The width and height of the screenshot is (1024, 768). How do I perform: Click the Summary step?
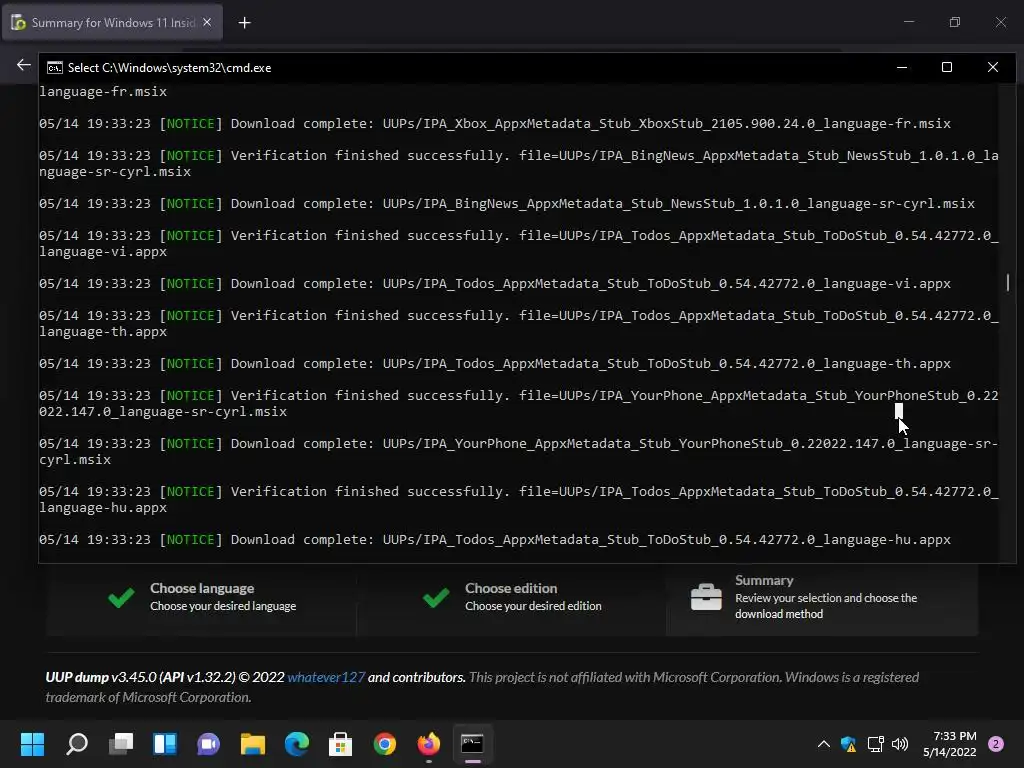coord(822,597)
